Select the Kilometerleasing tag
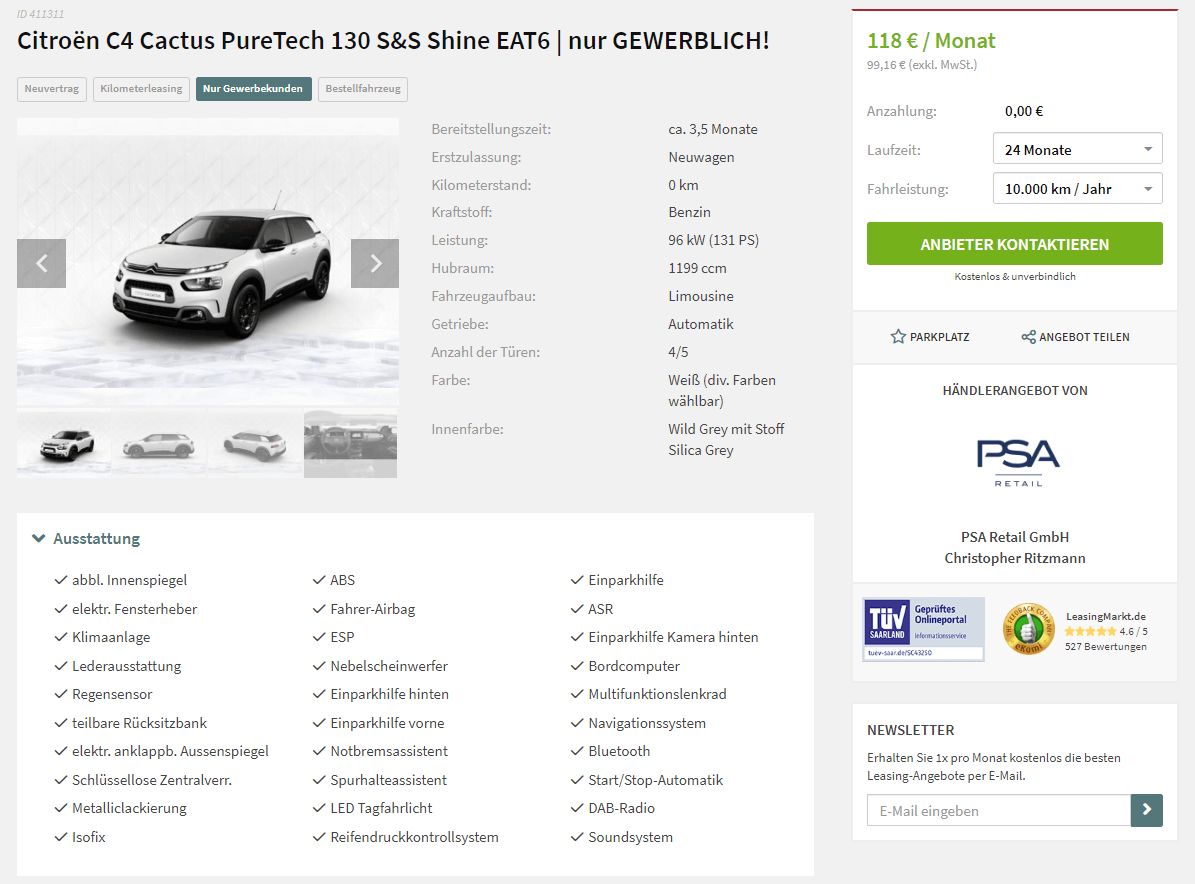1195x884 pixels. [141, 89]
